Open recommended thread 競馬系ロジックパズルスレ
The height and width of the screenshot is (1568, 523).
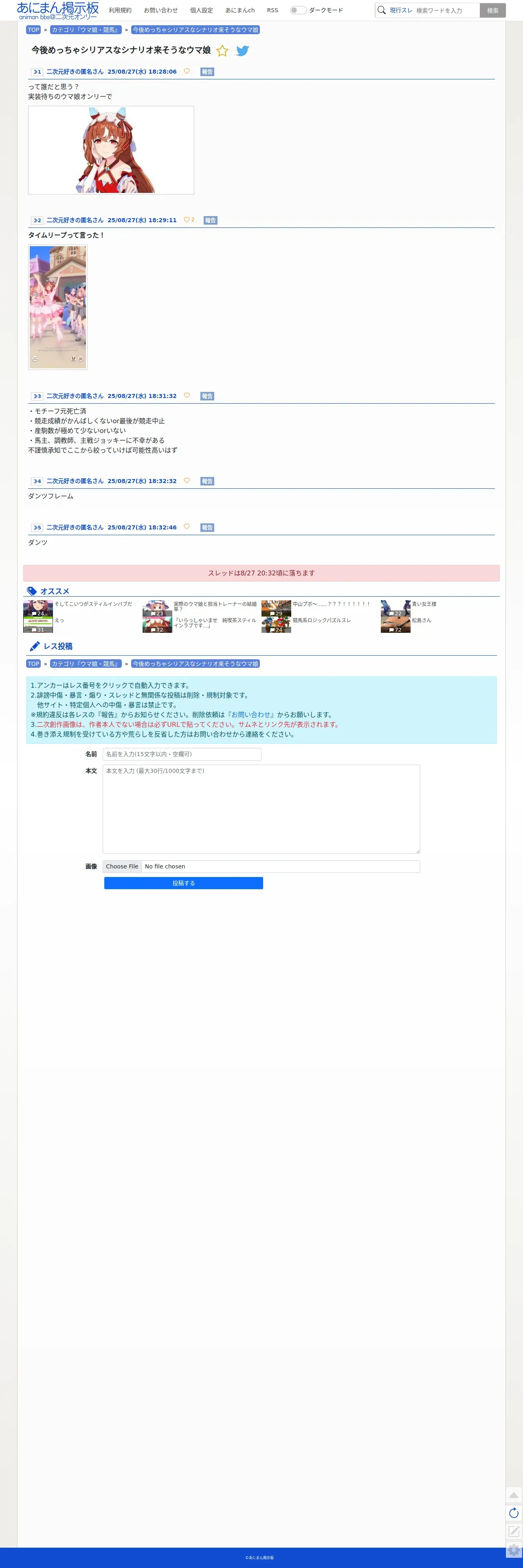pos(322,620)
